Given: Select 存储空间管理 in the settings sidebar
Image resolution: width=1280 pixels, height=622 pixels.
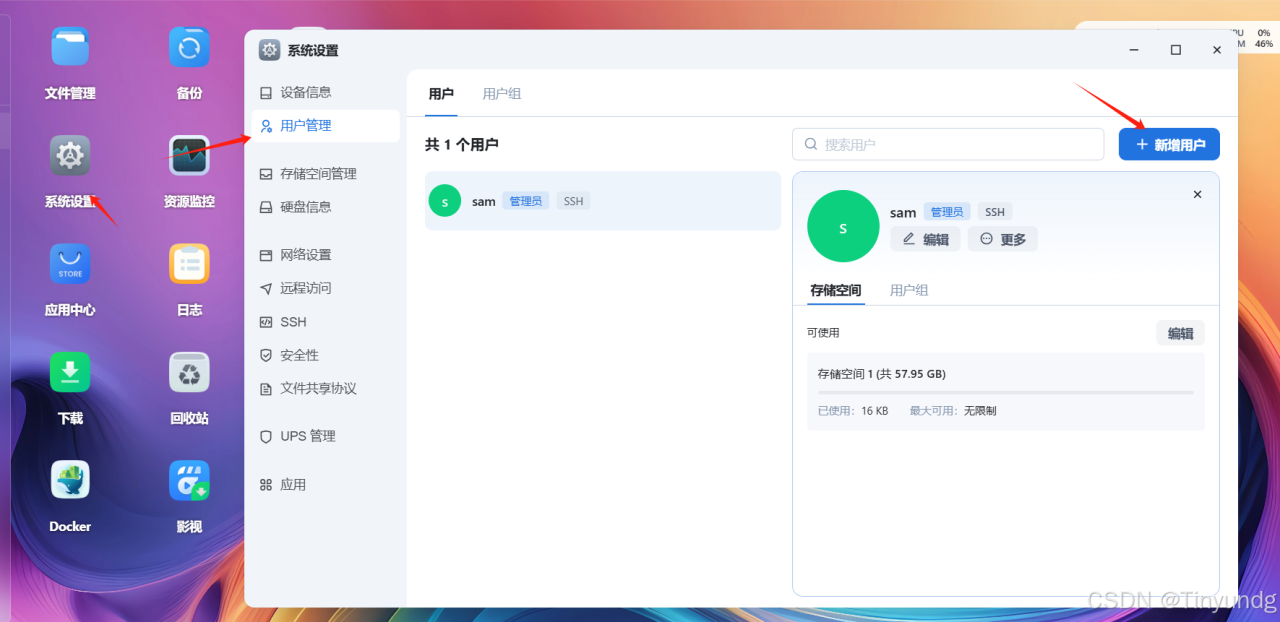Looking at the screenshot, I should (320, 173).
